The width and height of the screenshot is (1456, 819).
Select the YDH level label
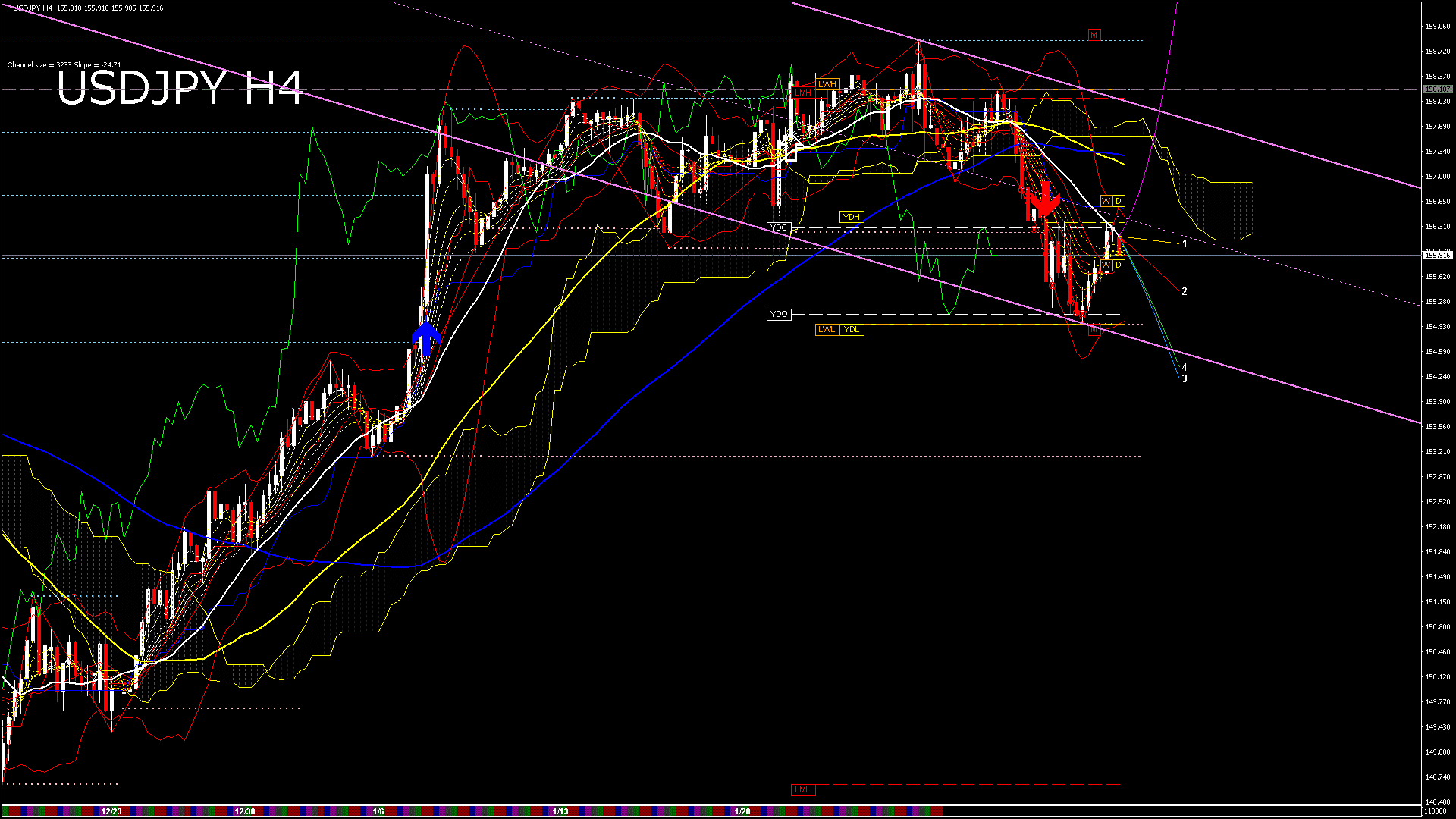851,217
